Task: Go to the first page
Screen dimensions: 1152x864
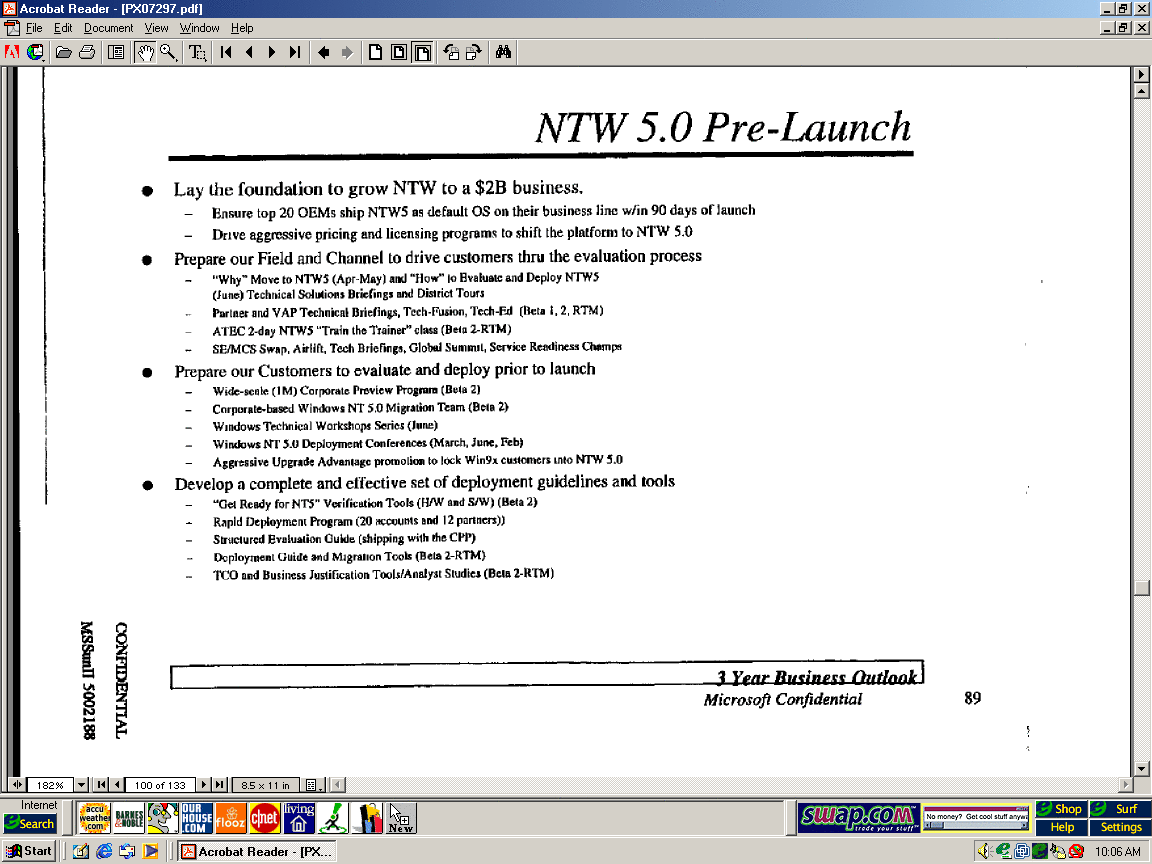Action: 227,52
